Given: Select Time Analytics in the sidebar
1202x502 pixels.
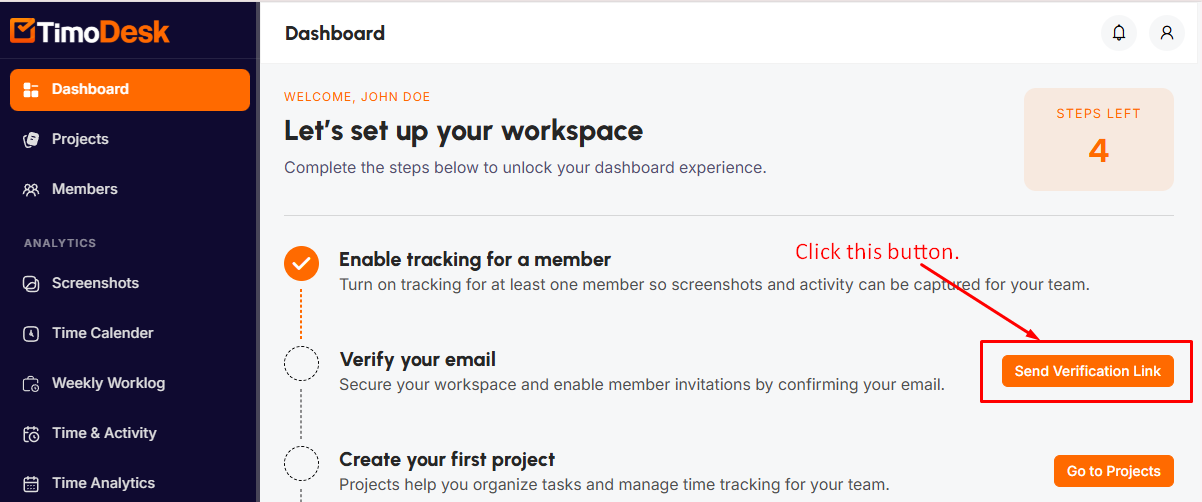Looking at the screenshot, I should pyautogui.click(x=103, y=483).
